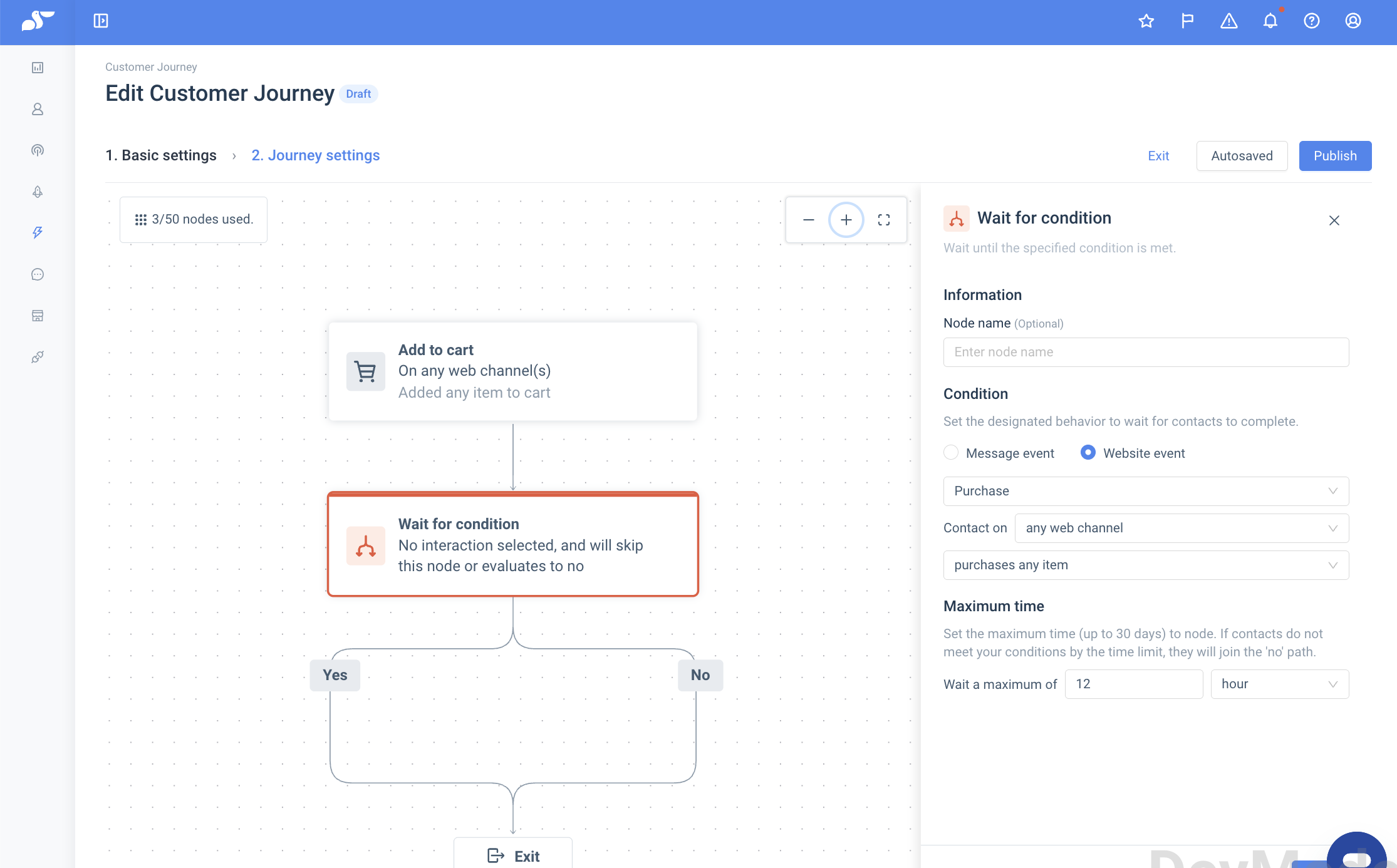Open the chat bubble icon in sidebar
The height and width of the screenshot is (868, 1397).
click(x=38, y=274)
